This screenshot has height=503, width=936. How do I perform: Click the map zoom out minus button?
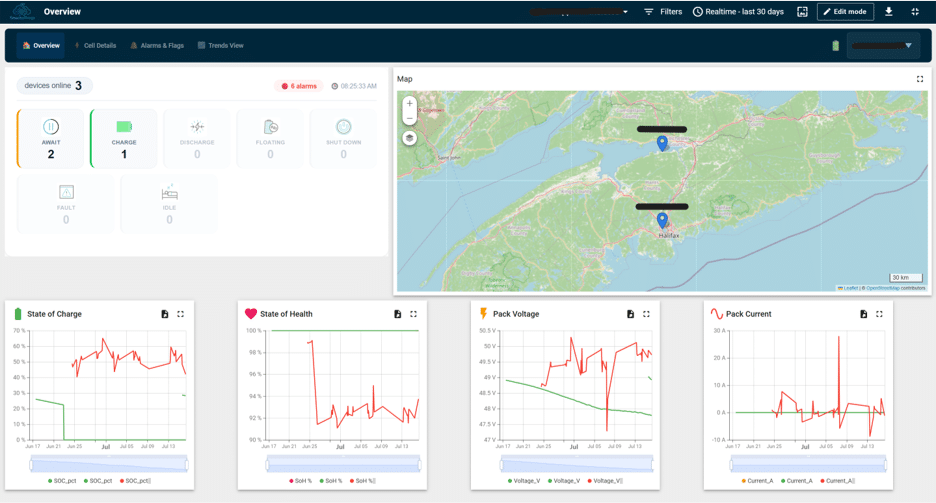coord(410,119)
